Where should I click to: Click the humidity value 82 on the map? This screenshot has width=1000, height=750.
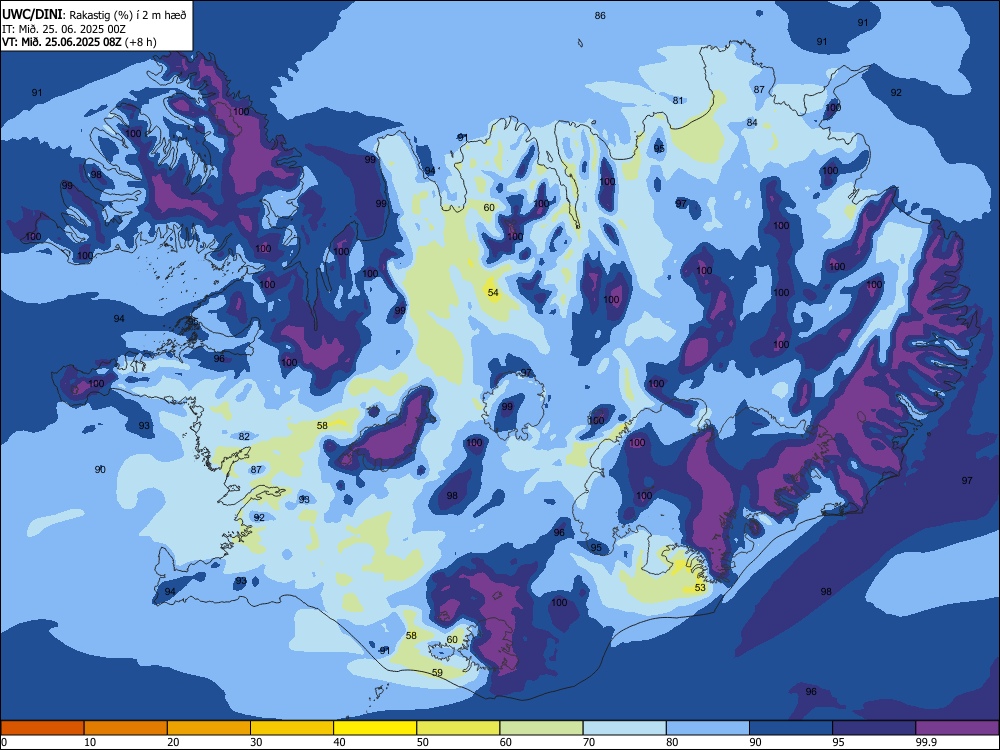244,436
